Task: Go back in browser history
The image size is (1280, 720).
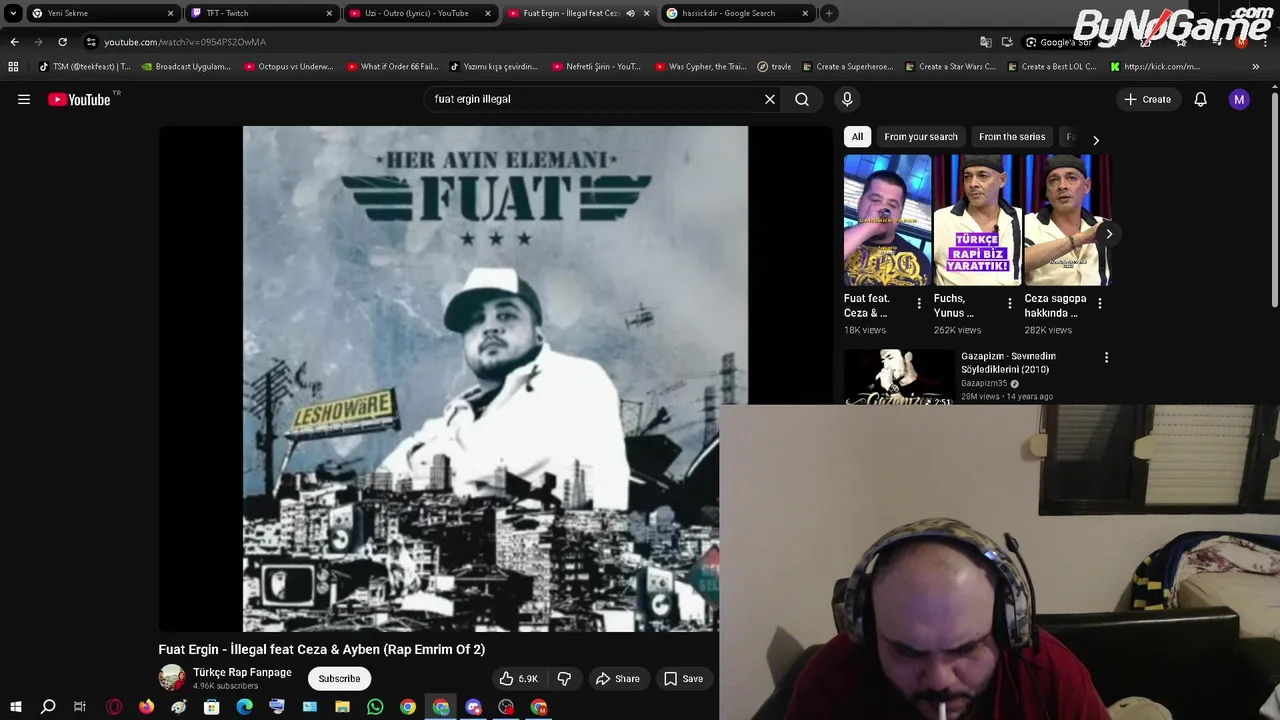Action: click(x=14, y=42)
